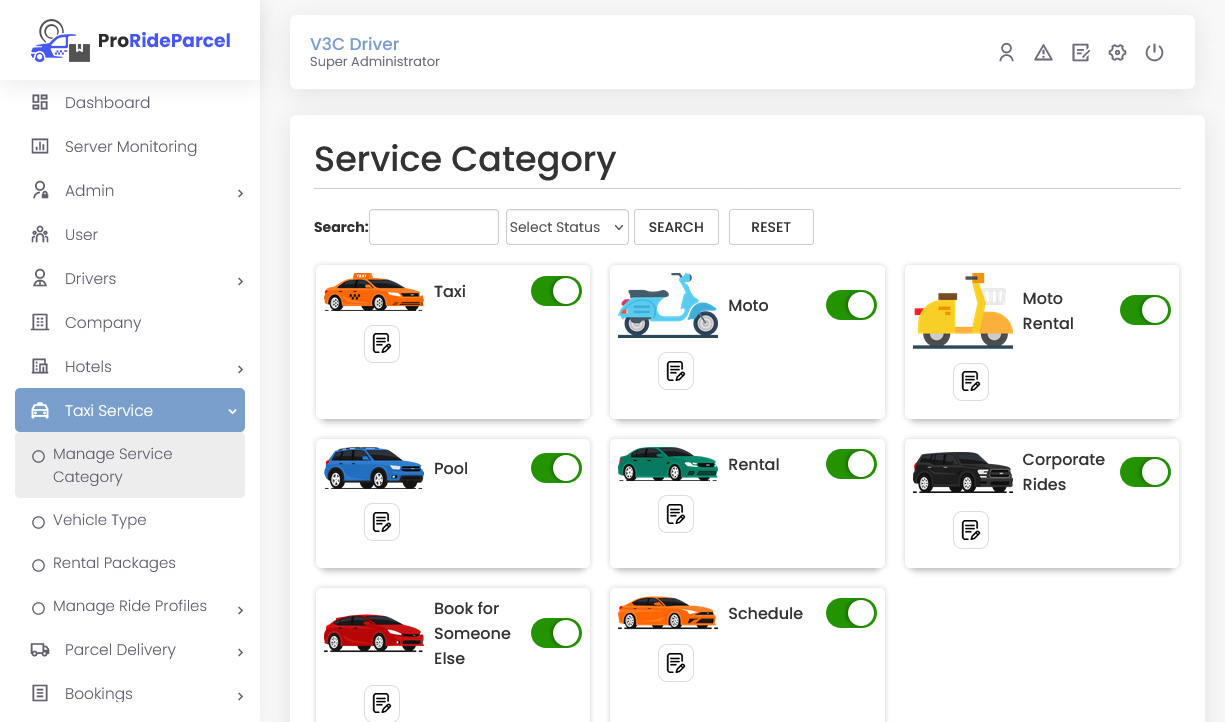Open the alert triangle icon in header

[x=1043, y=53]
